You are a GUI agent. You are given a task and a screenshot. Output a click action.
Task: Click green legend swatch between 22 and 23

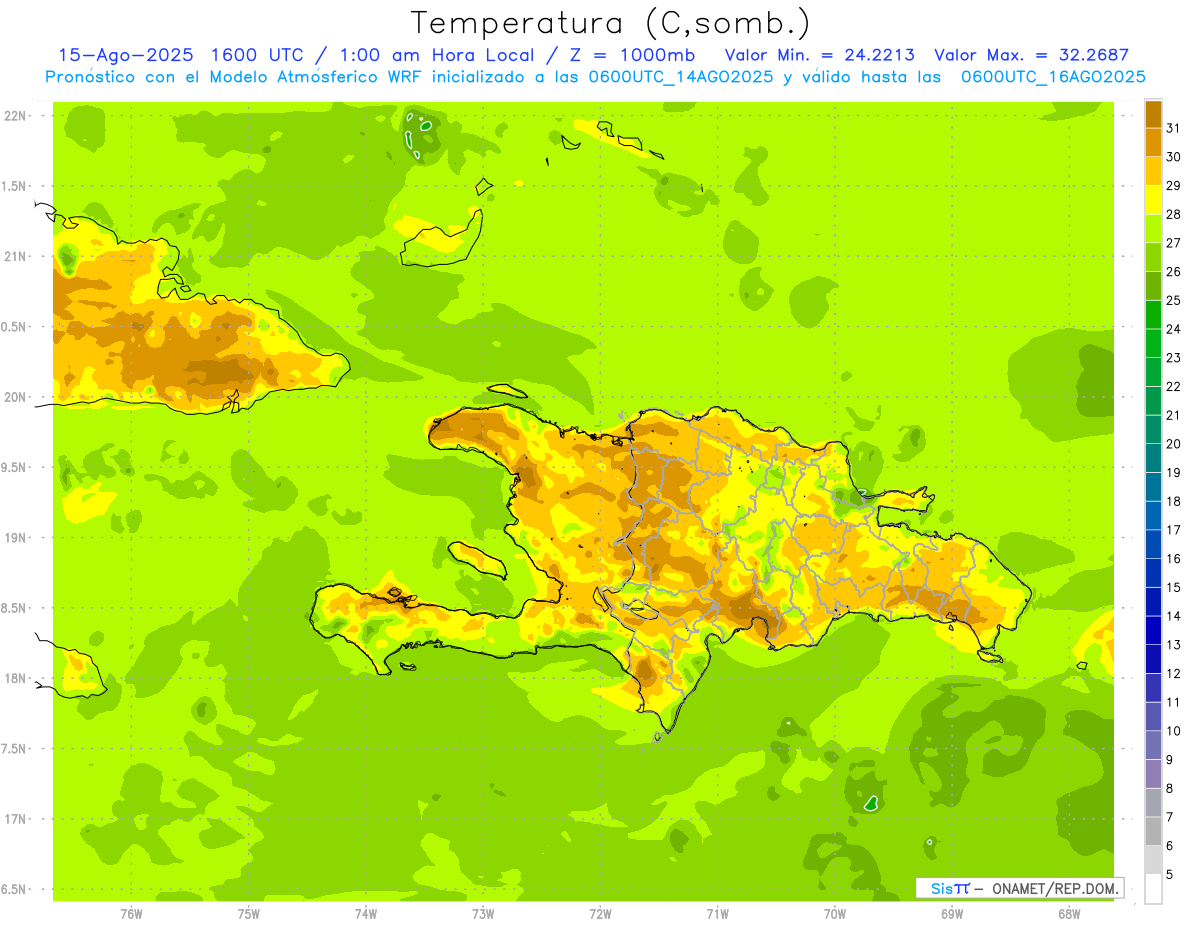[x=1153, y=372]
